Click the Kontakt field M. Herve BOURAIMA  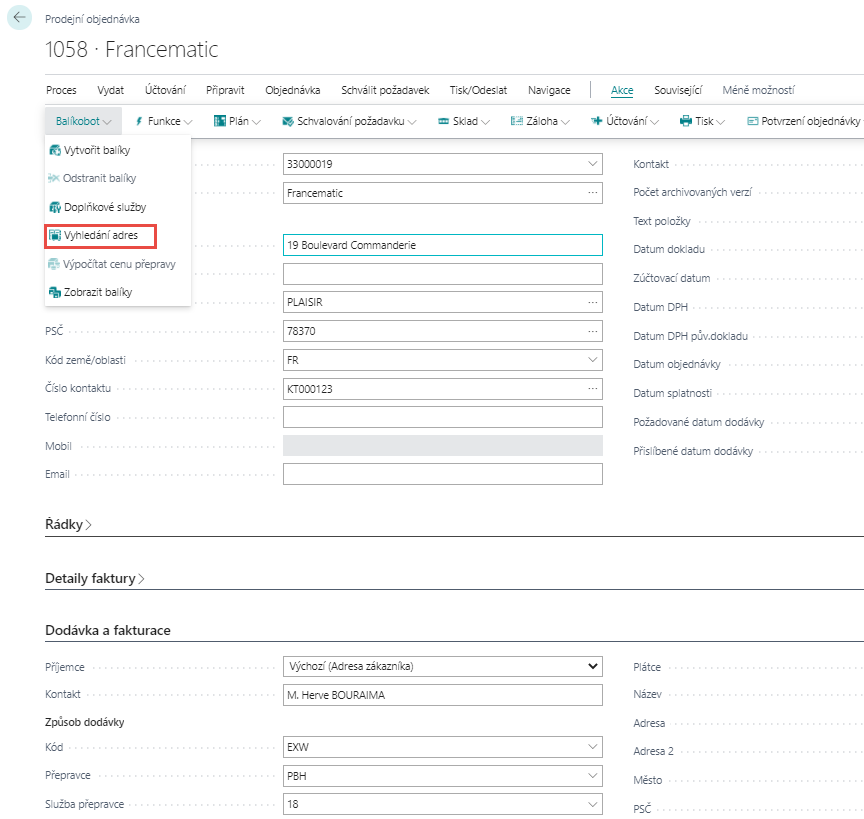[x=442, y=695]
